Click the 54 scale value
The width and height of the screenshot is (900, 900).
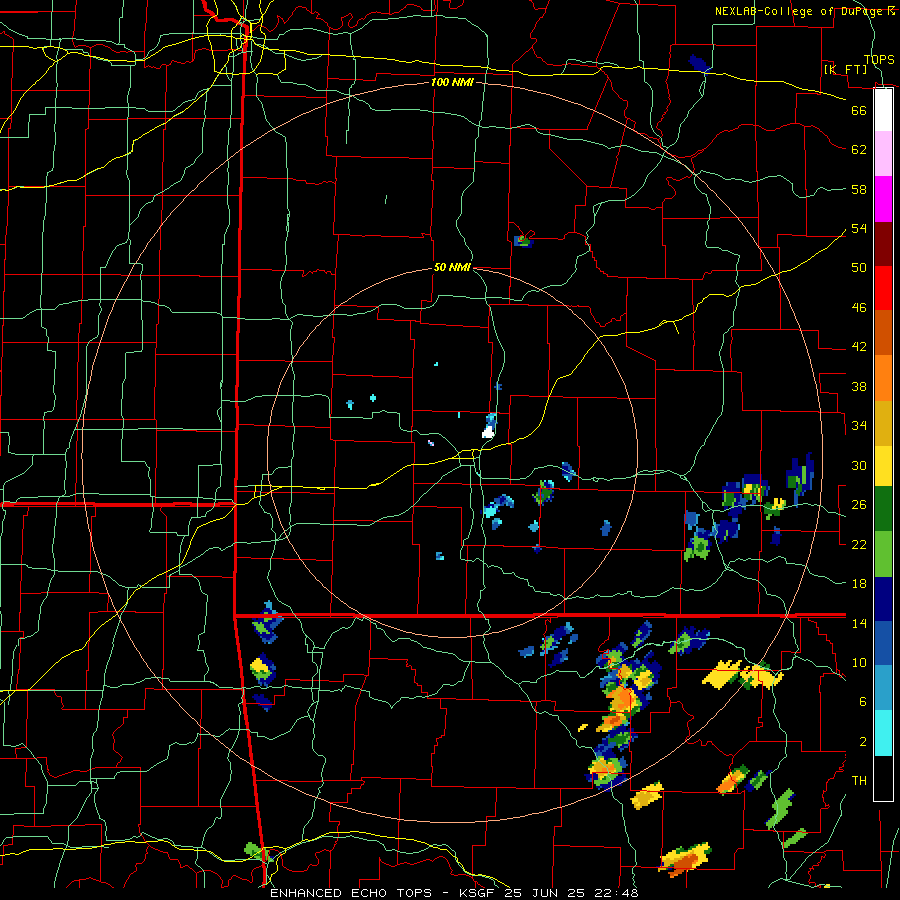point(859,228)
